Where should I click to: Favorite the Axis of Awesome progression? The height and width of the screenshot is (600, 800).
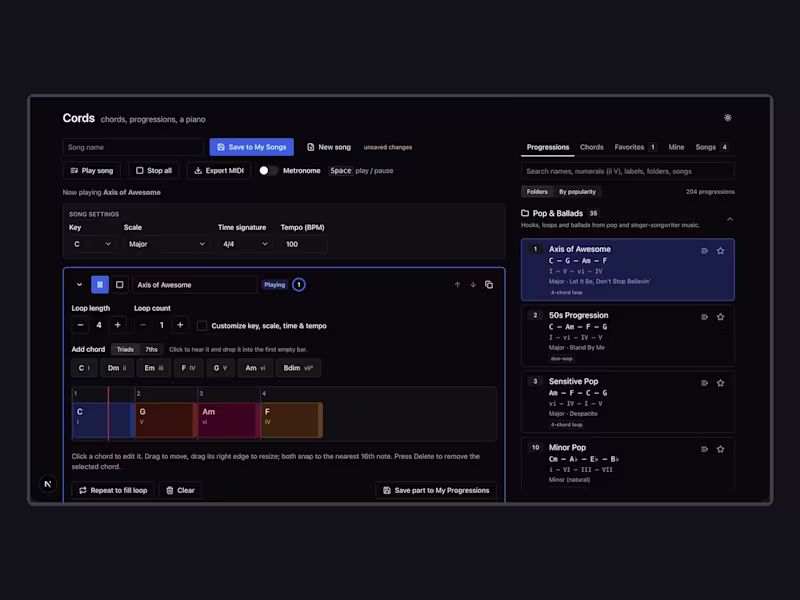click(720, 251)
